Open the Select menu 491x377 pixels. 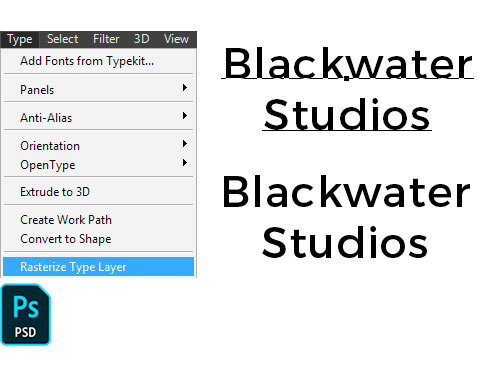click(x=63, y=39)
